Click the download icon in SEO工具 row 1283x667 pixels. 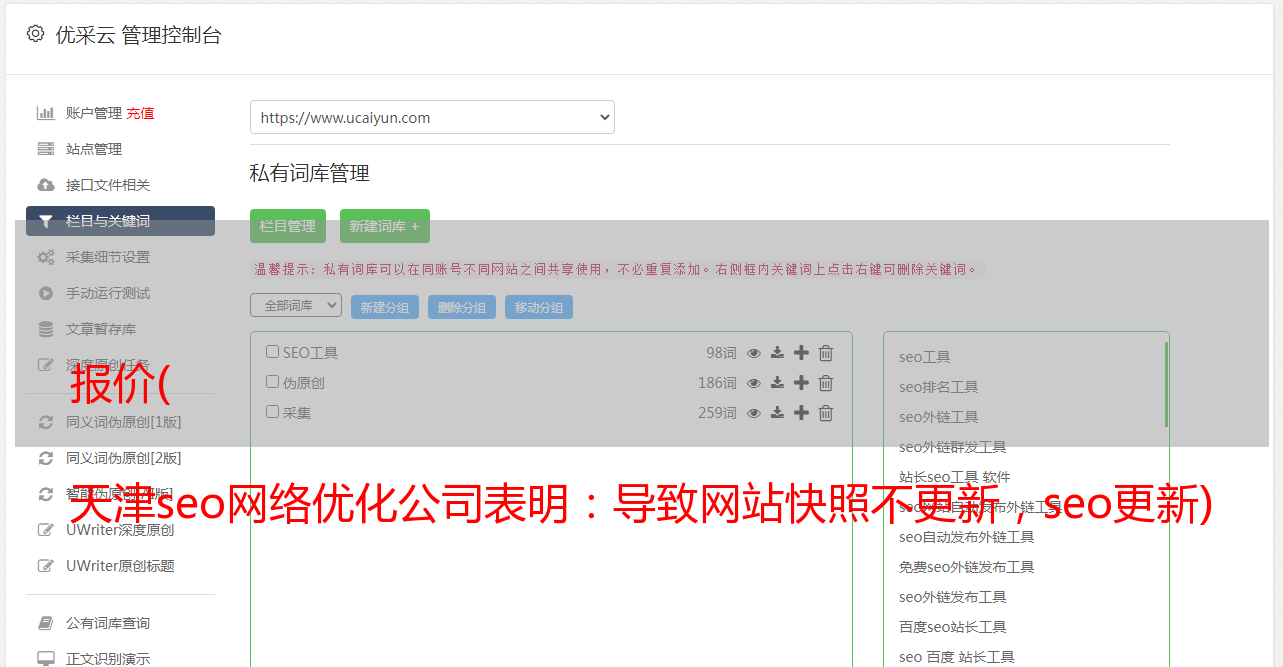(777, 353)
